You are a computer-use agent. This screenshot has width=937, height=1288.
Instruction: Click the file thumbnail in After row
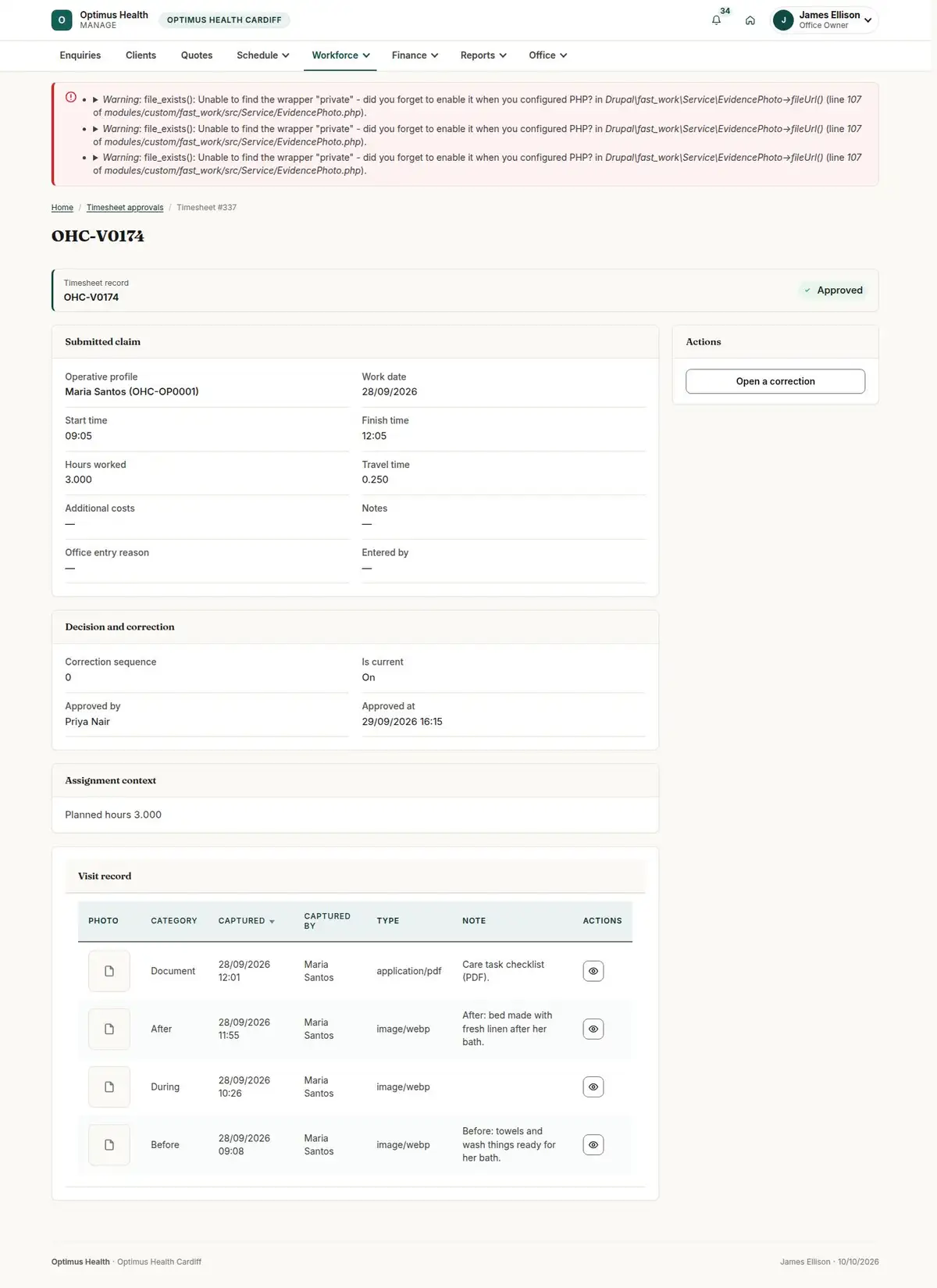coord(109,1029)
